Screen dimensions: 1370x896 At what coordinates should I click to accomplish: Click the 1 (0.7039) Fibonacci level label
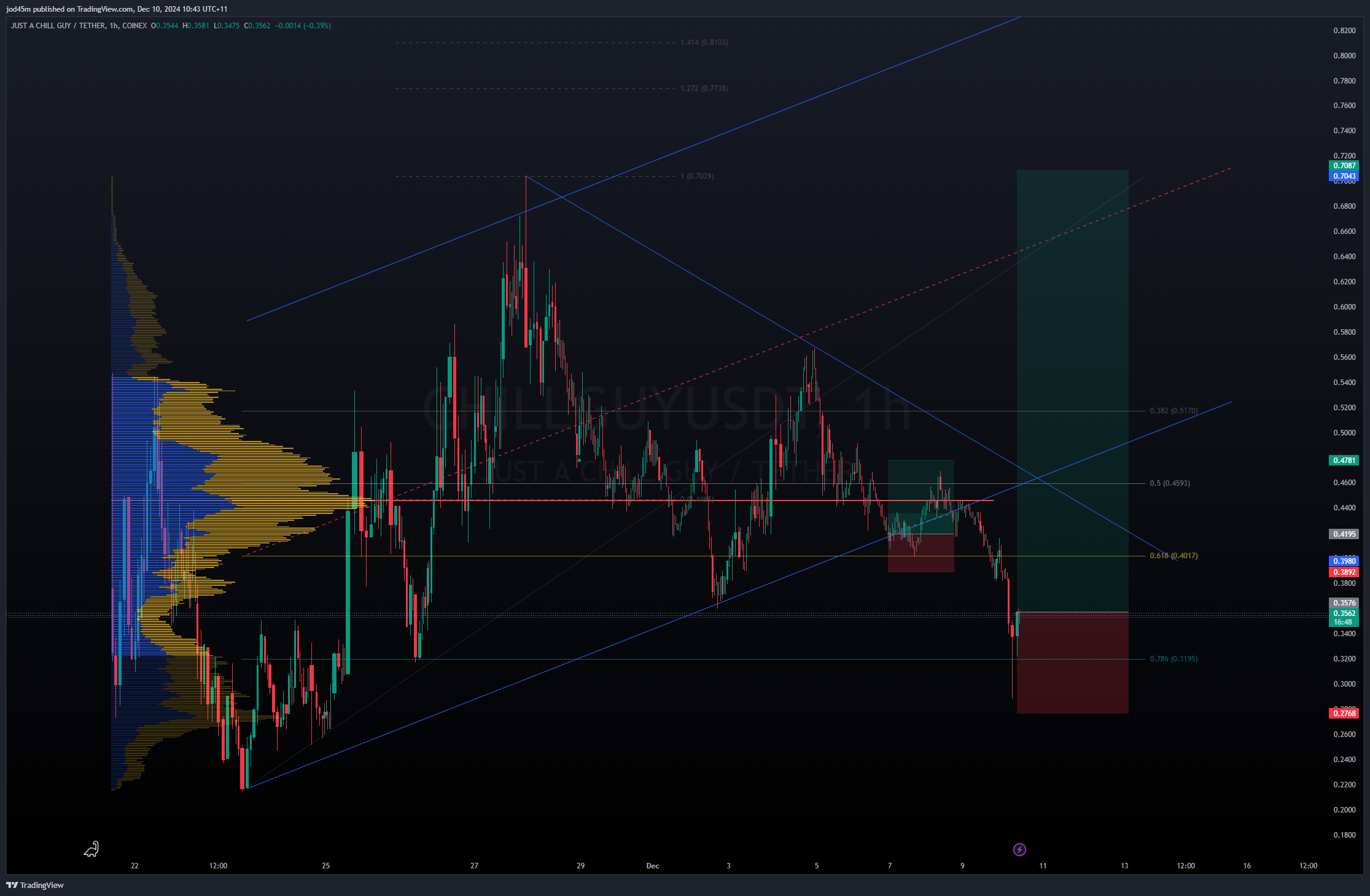(x=697, y=176)
